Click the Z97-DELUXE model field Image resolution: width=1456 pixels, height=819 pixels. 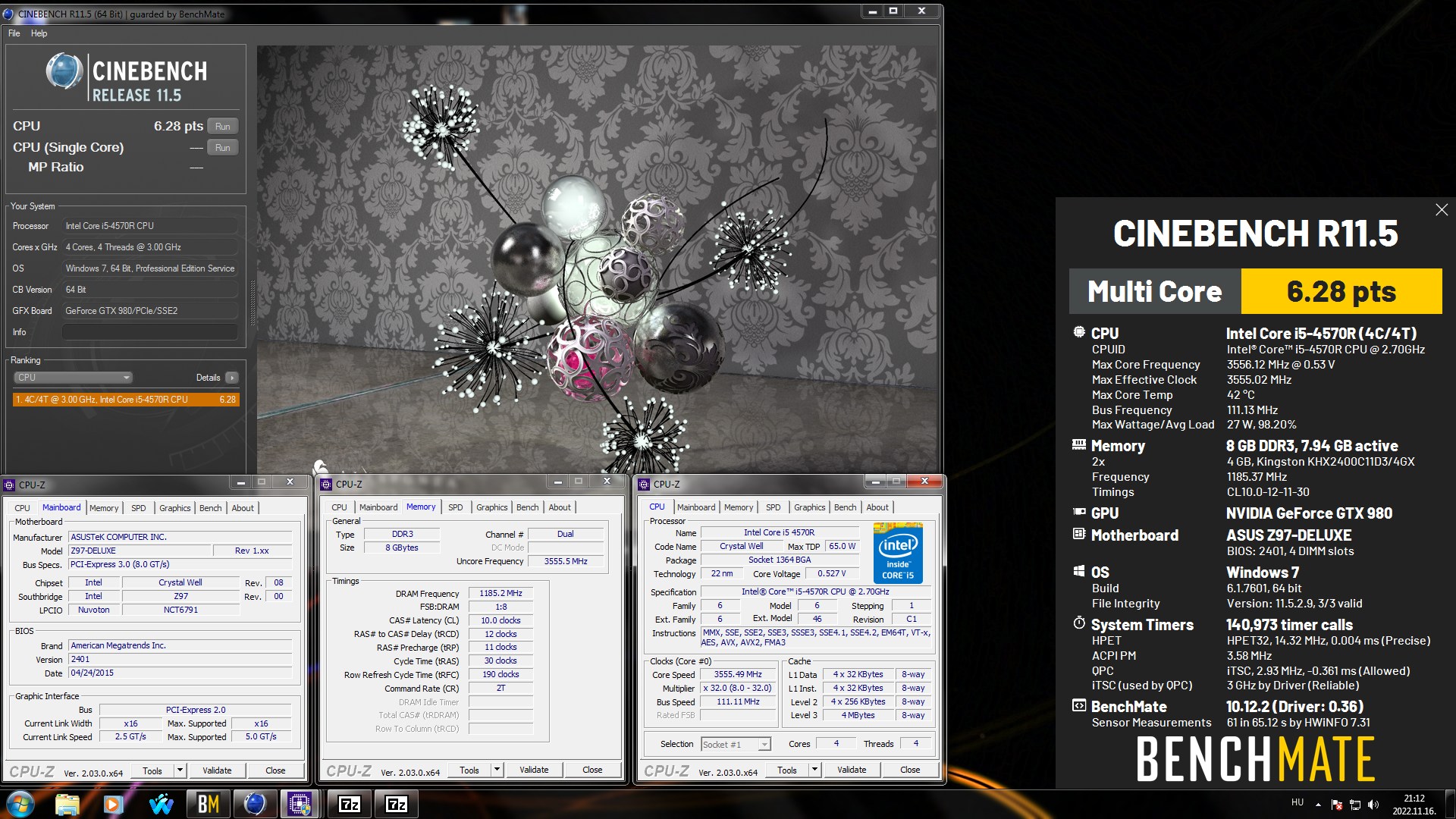140,551
